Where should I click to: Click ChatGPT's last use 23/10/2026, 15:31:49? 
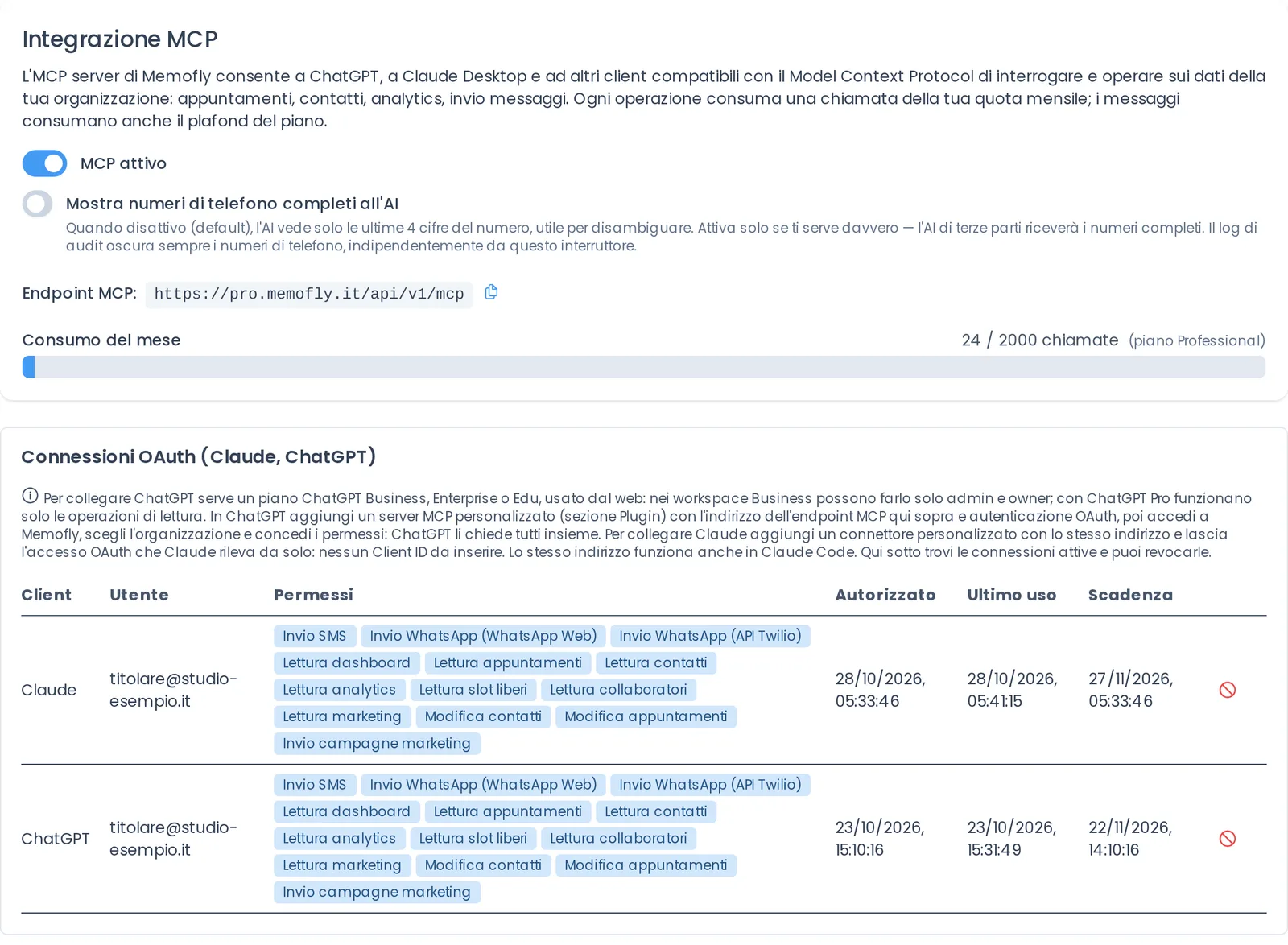(1012, 839)
